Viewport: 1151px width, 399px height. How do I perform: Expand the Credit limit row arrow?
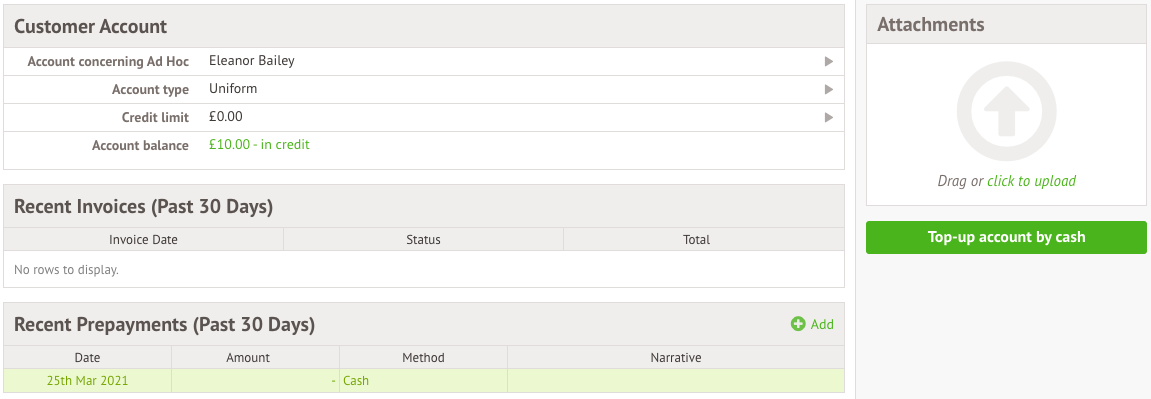coord(829,117)
